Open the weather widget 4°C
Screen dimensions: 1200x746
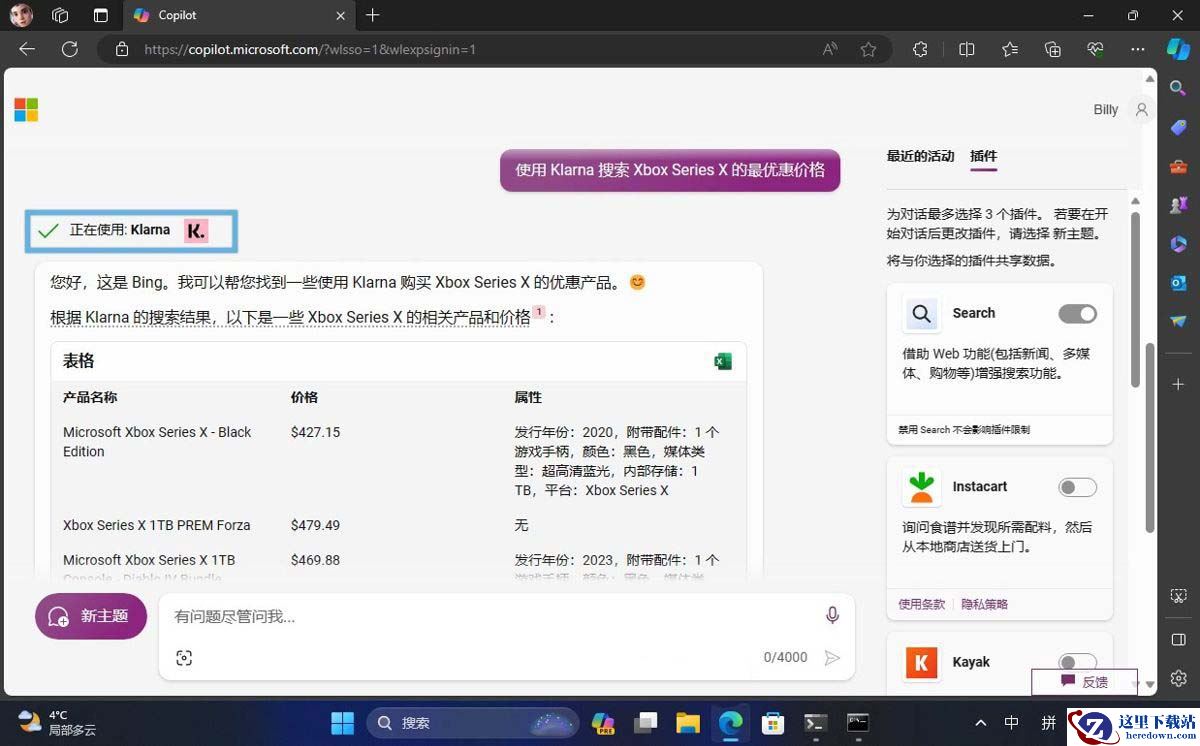(x=58, y=723)
